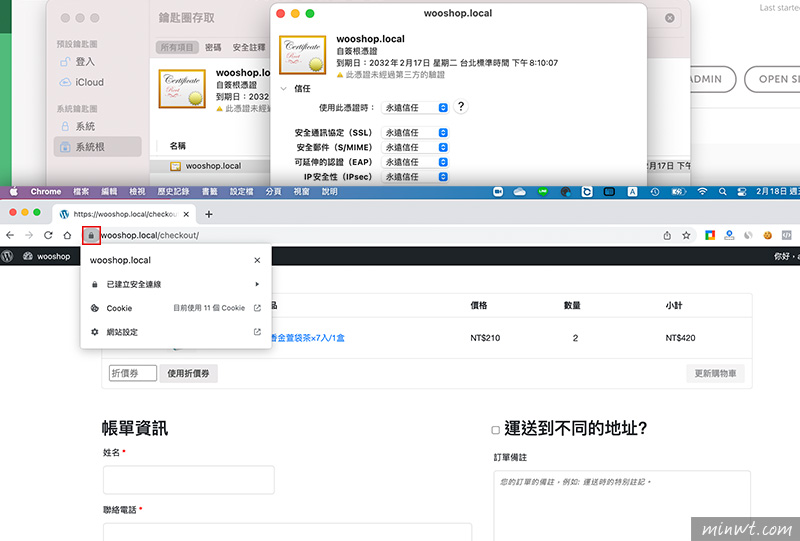Click the share icon in the address bar
This screenshot has height=541, width=800.
point(667,235)
